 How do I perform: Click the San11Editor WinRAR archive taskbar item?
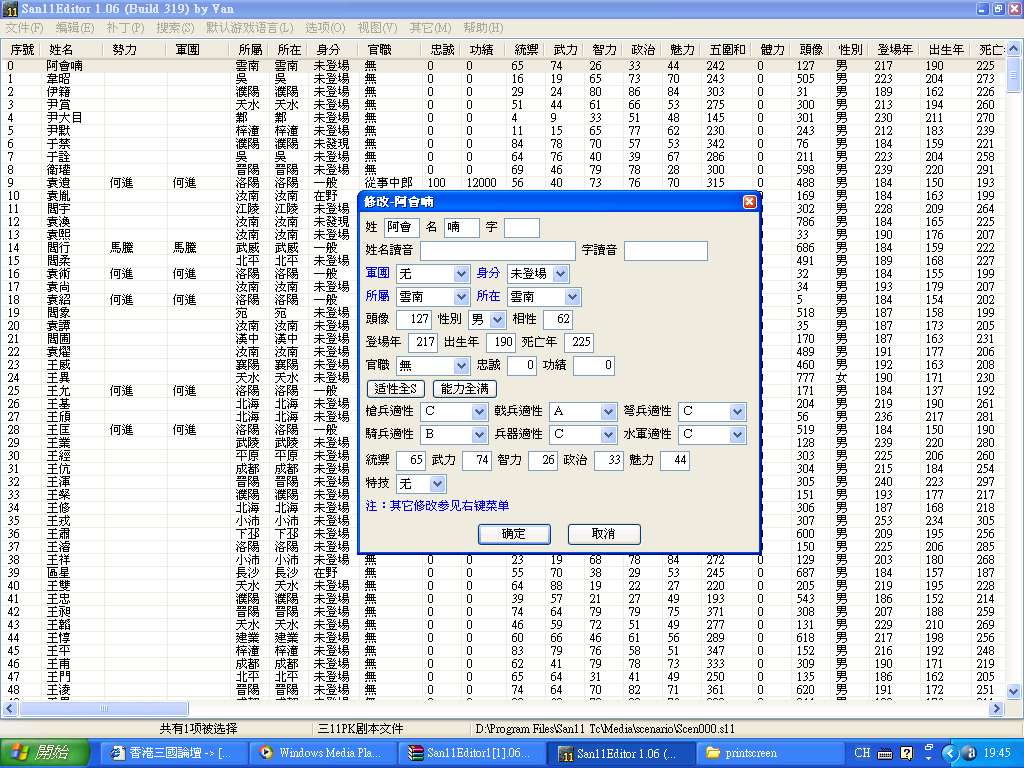point(471,753)
